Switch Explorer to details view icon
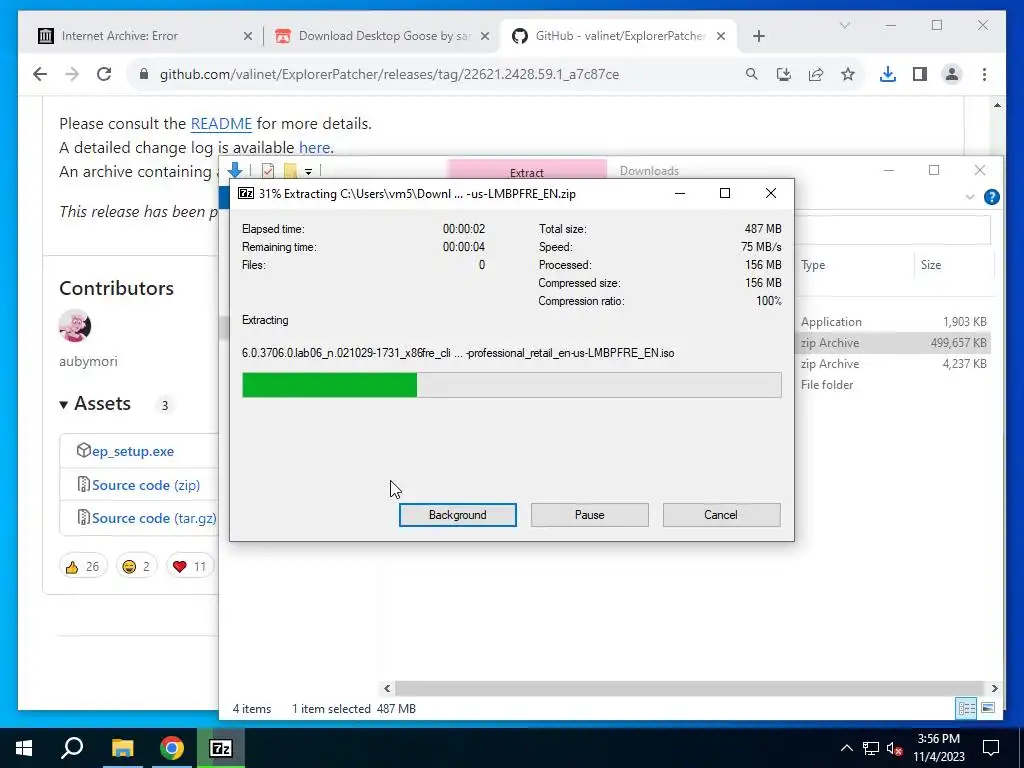The width and height of the screenshot is (1024, 768). point(966,708)
